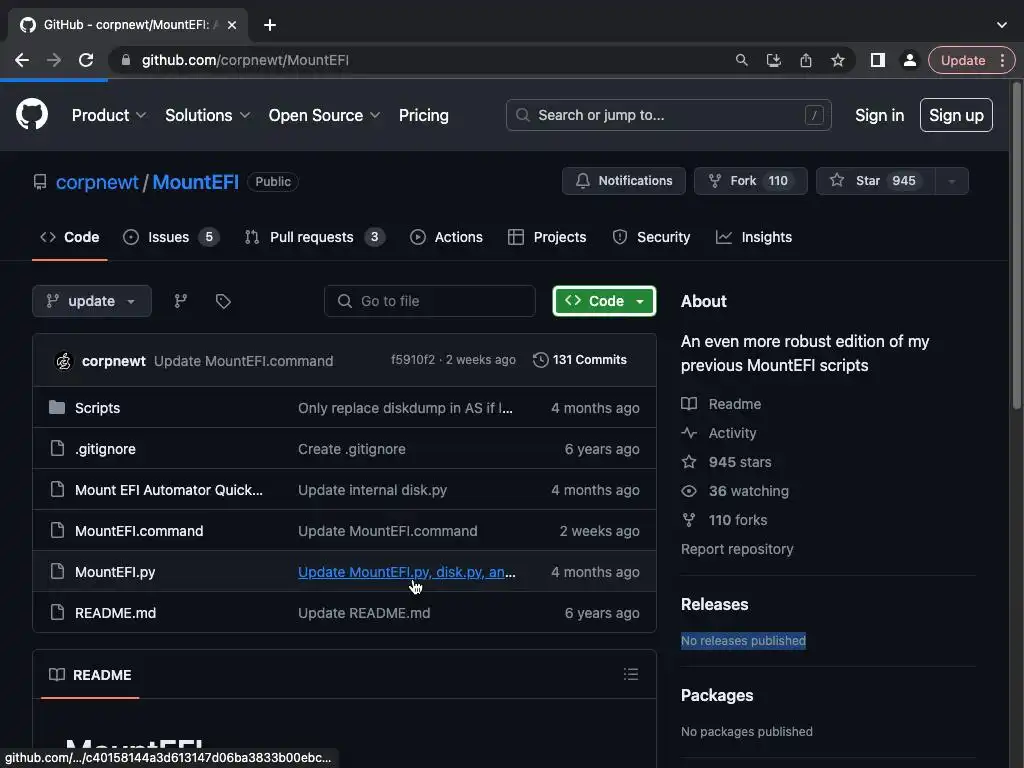Open the MountEFI repository name link
The image size is (1024, 768).
pos(195,182)
